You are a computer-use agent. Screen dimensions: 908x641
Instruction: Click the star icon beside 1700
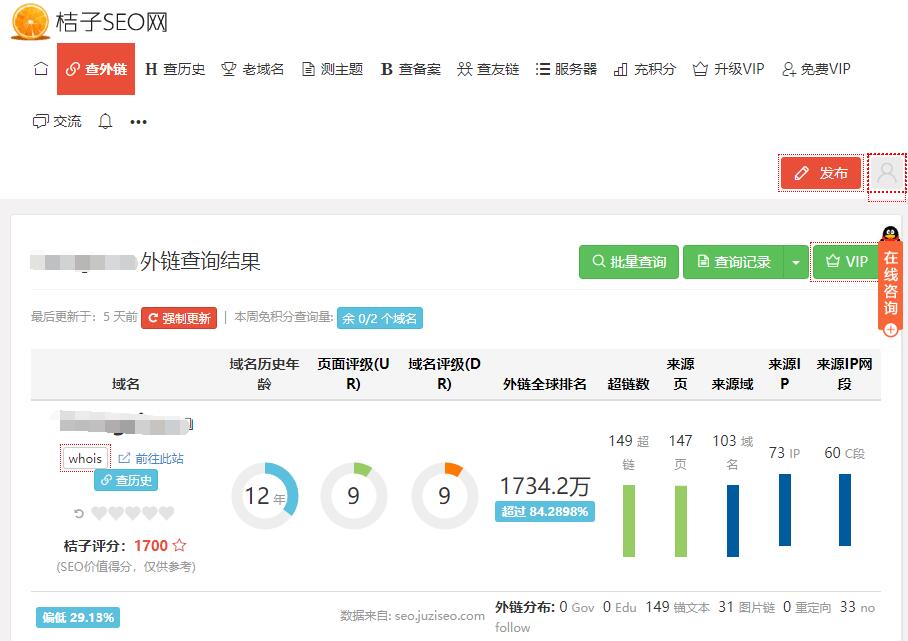(180, 545)
